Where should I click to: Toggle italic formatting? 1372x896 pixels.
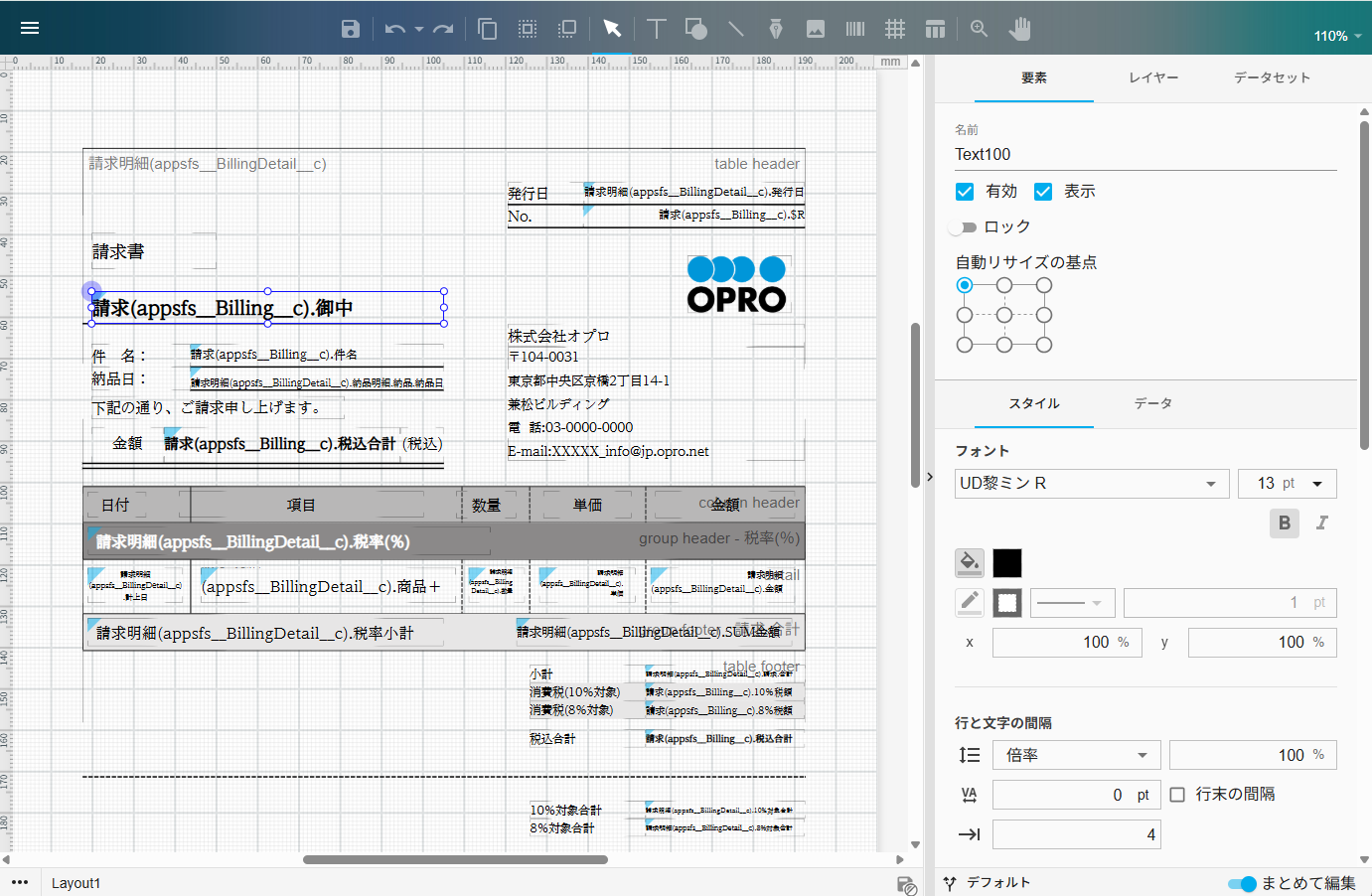pyautogui.click(x=1322, y=523)
